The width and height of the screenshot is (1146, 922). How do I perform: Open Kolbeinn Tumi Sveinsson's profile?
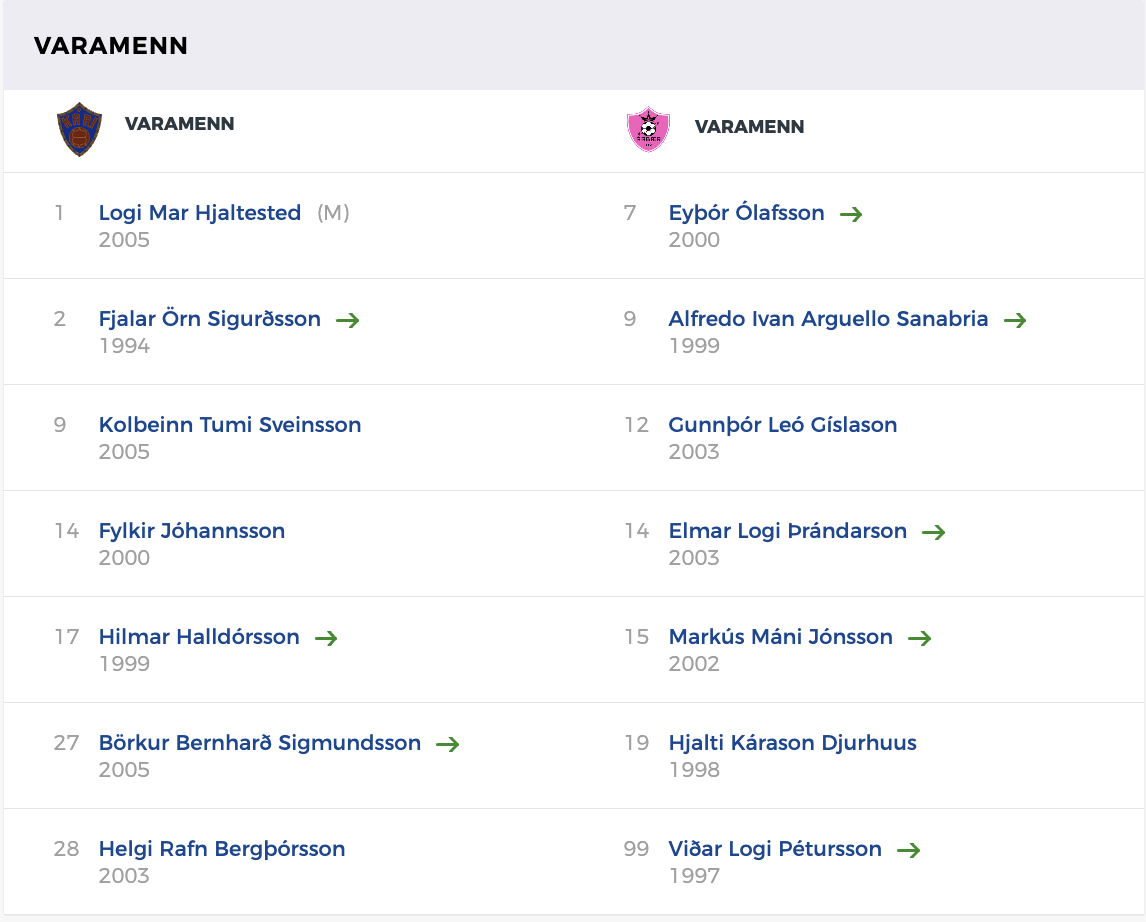230,425
